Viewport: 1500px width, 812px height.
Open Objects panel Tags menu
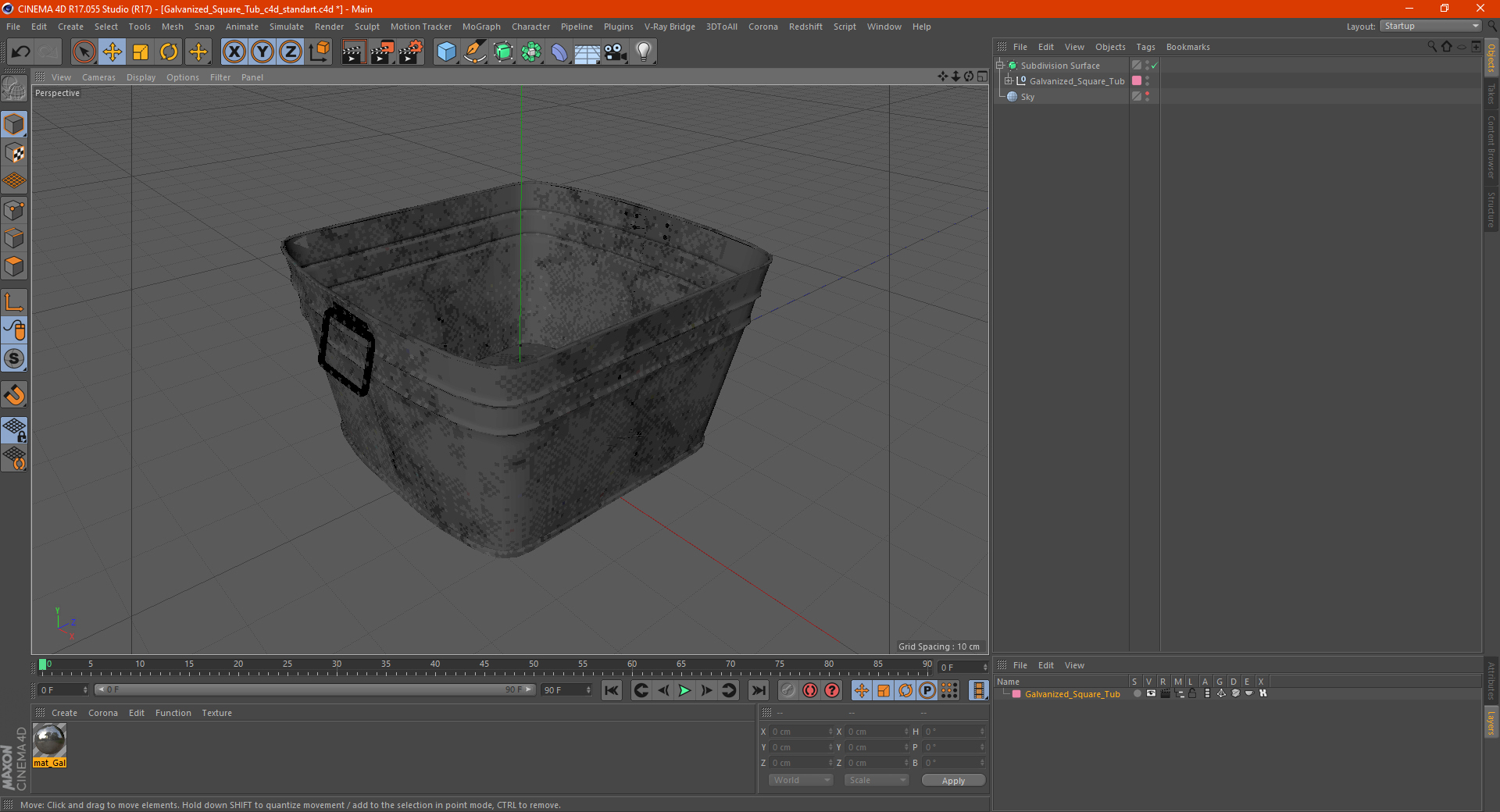pos(1145,47)
